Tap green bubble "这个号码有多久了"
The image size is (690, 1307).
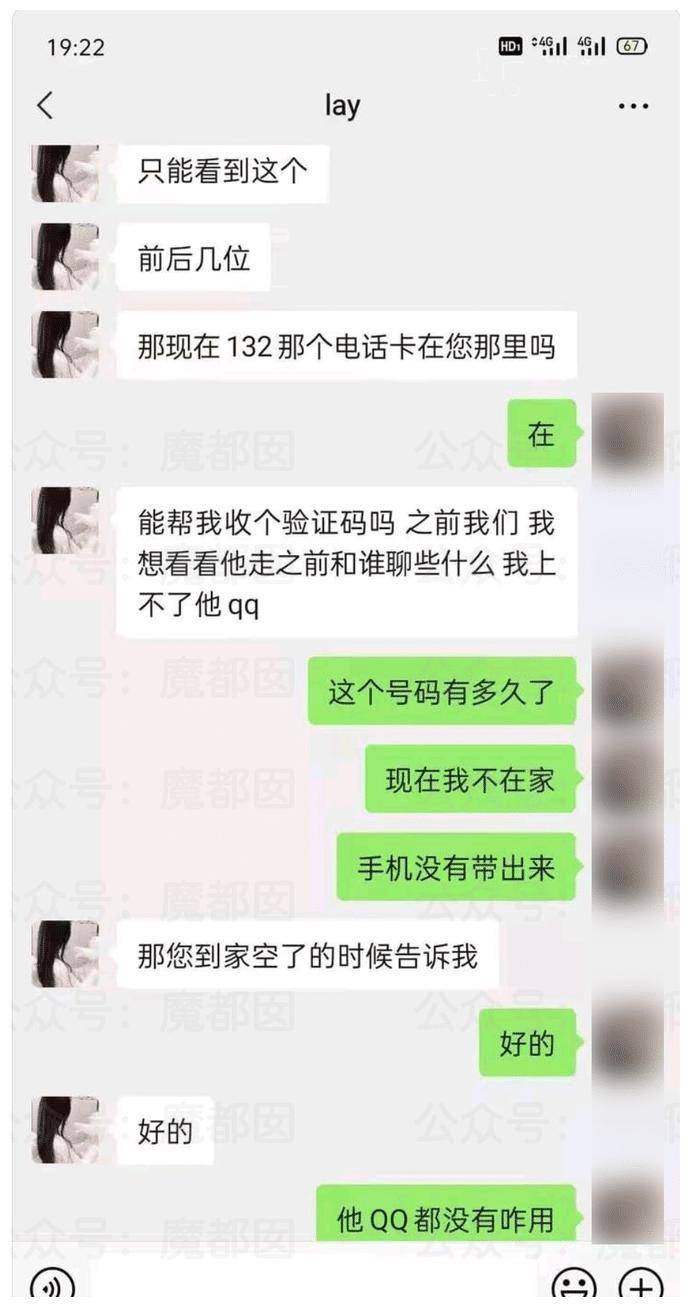pyautogui.click(x=441, y=692)
